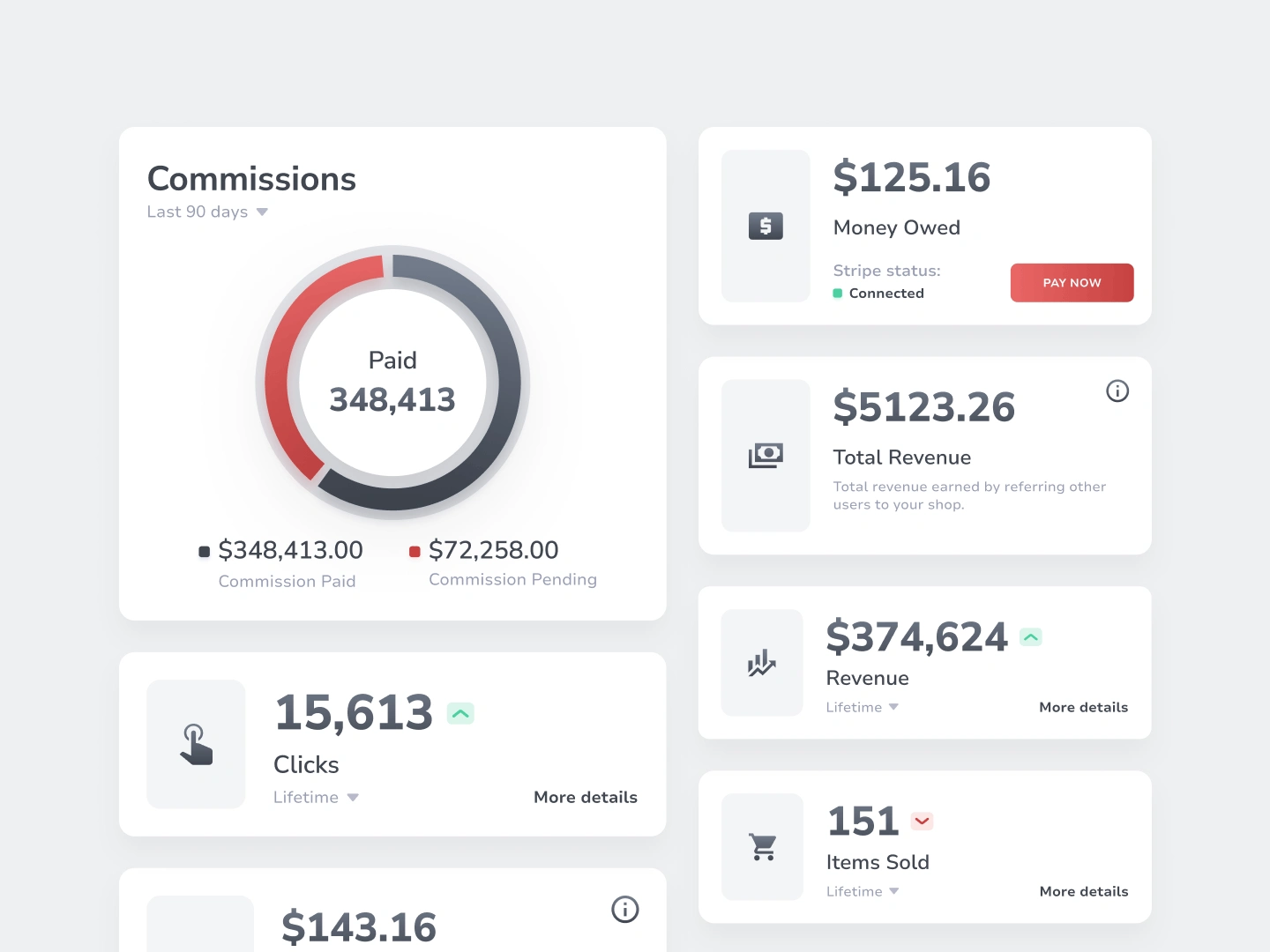This screenshot has width=1270, height=952.
Task: Click the donut chart center showing Paid 348,413
Action: [392, 381]
